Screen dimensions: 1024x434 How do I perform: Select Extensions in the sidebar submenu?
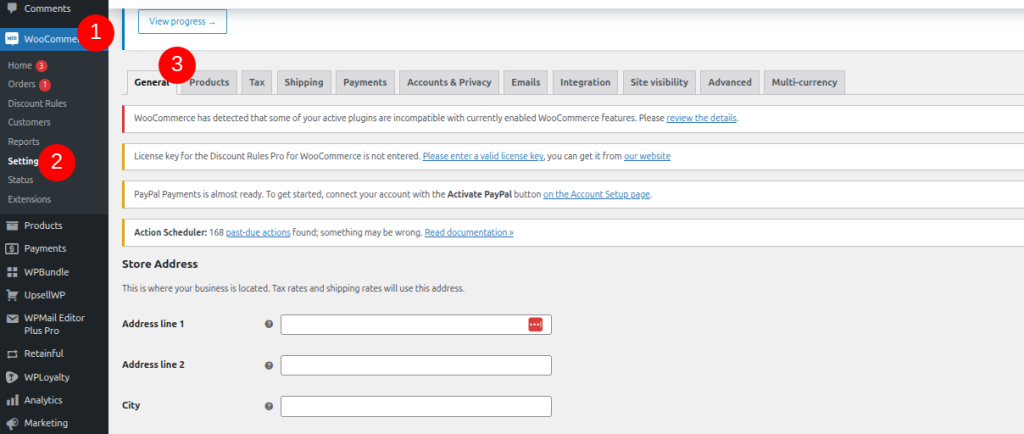click(x=29, y=199)
